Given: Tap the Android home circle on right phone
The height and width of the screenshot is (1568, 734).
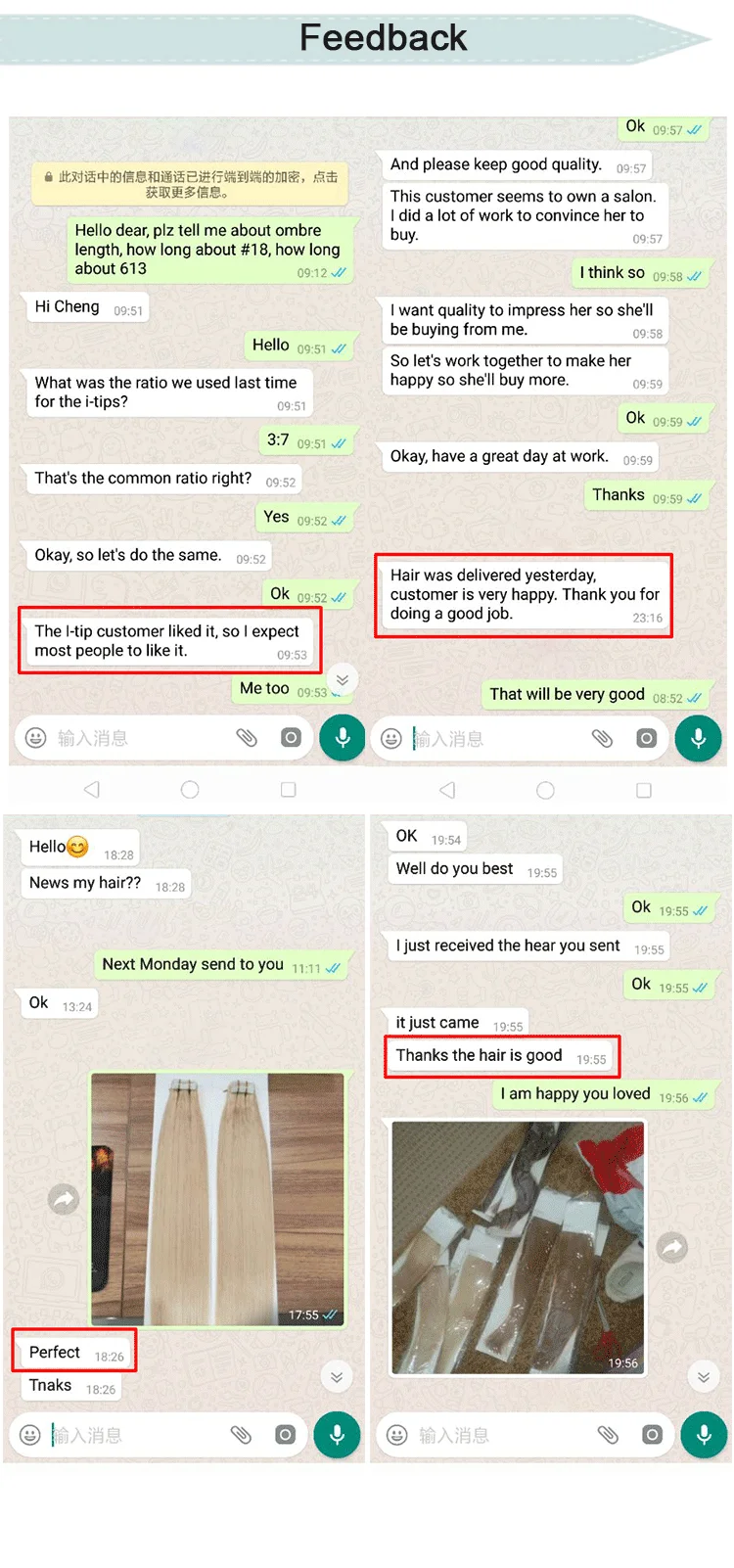Looking at the screenshot, I should [x=546, y=790].
